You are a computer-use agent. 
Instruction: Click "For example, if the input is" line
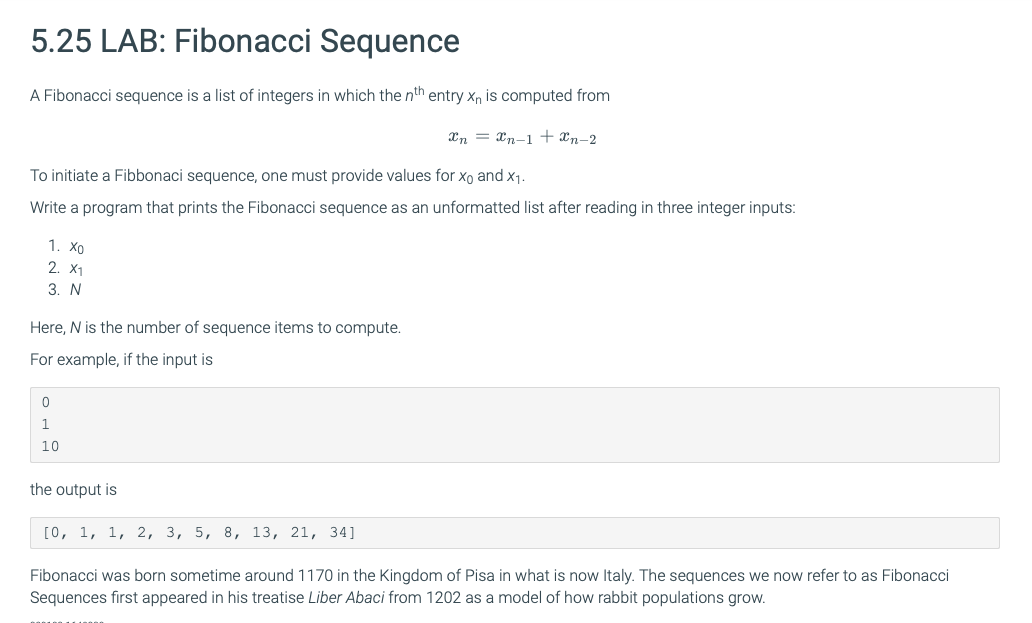[x=121, y=359]
